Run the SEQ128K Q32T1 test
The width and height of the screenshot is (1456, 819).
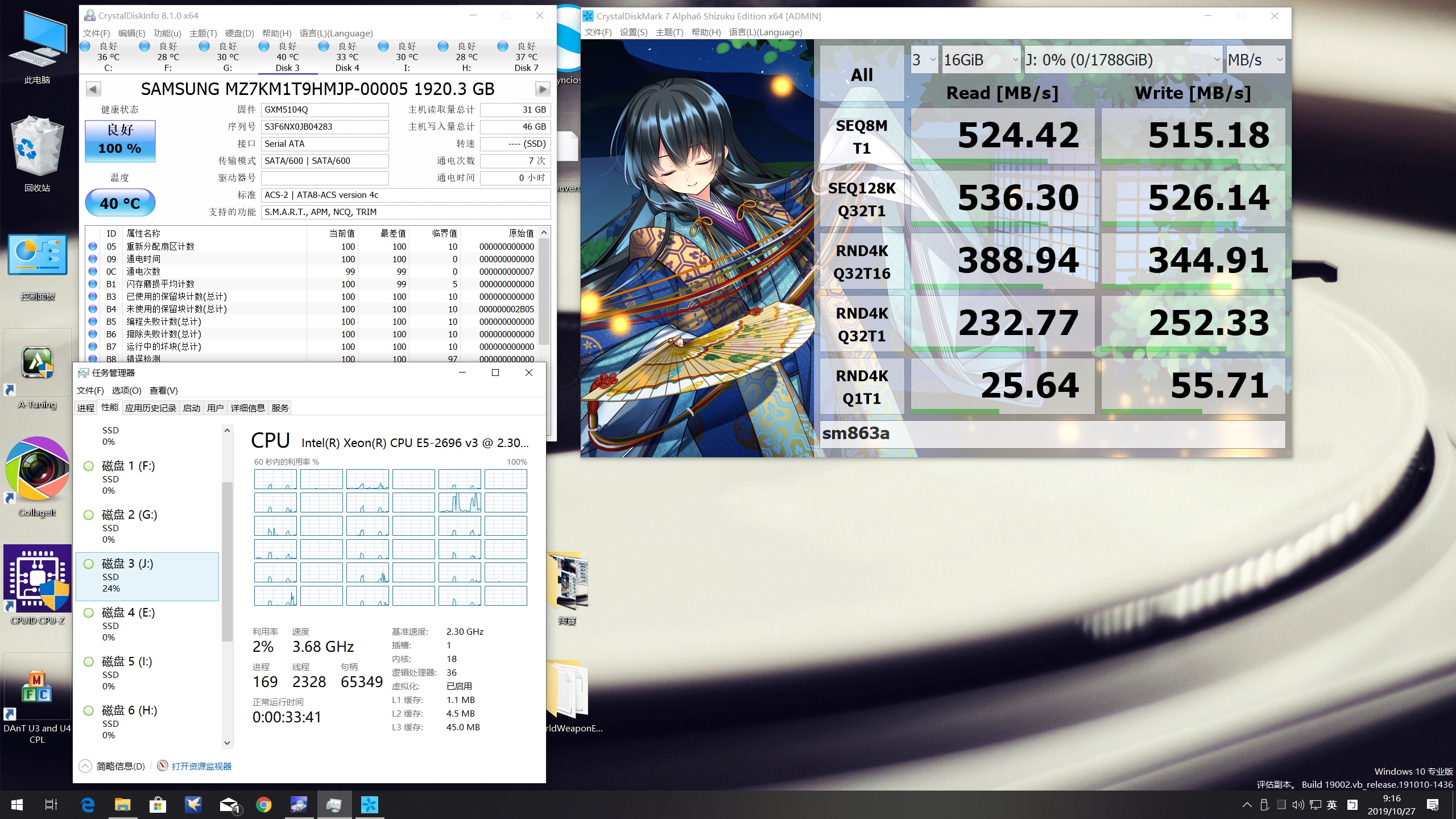click(x=862, y=199)
